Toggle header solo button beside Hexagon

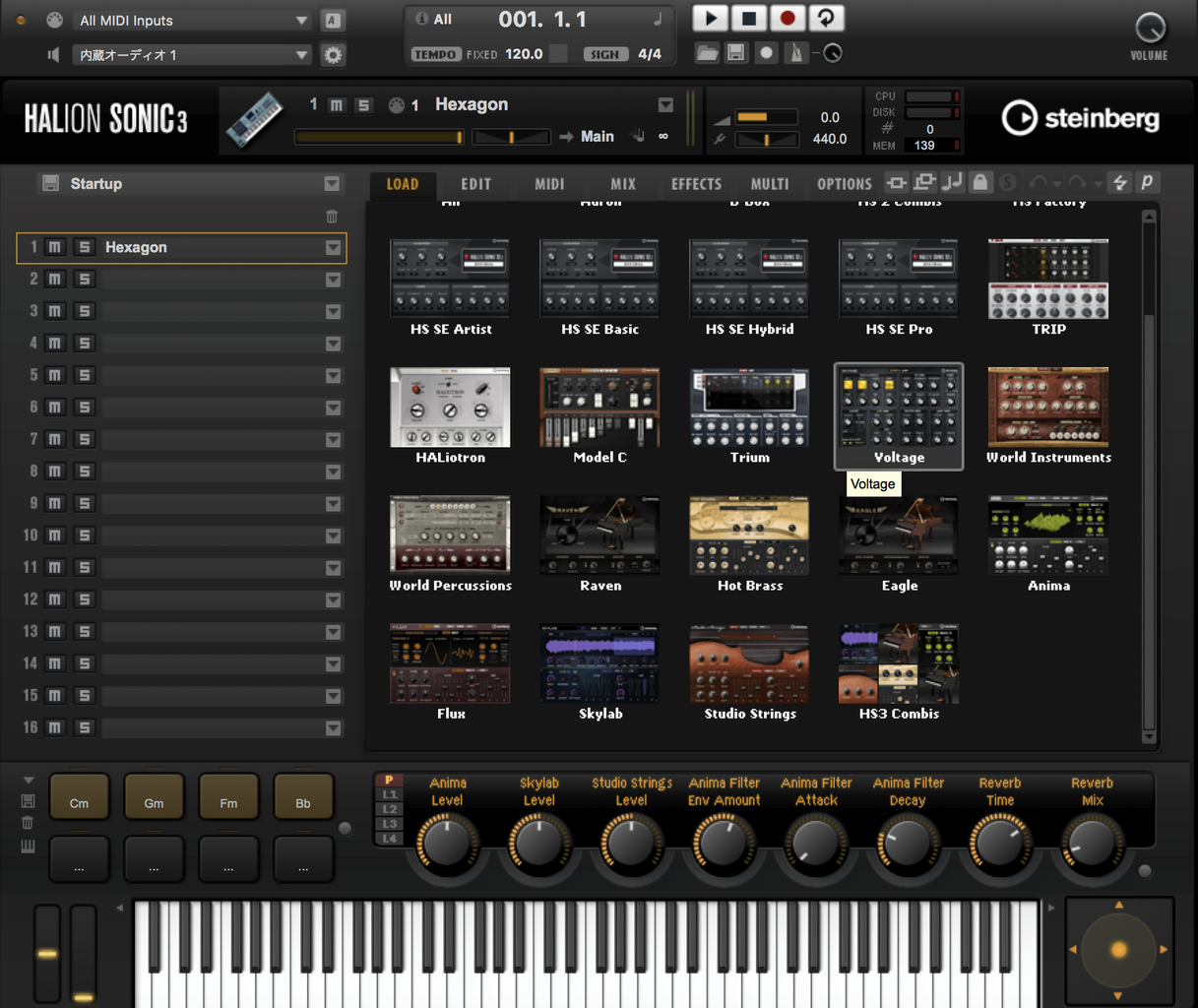click(x=364, y=105)
